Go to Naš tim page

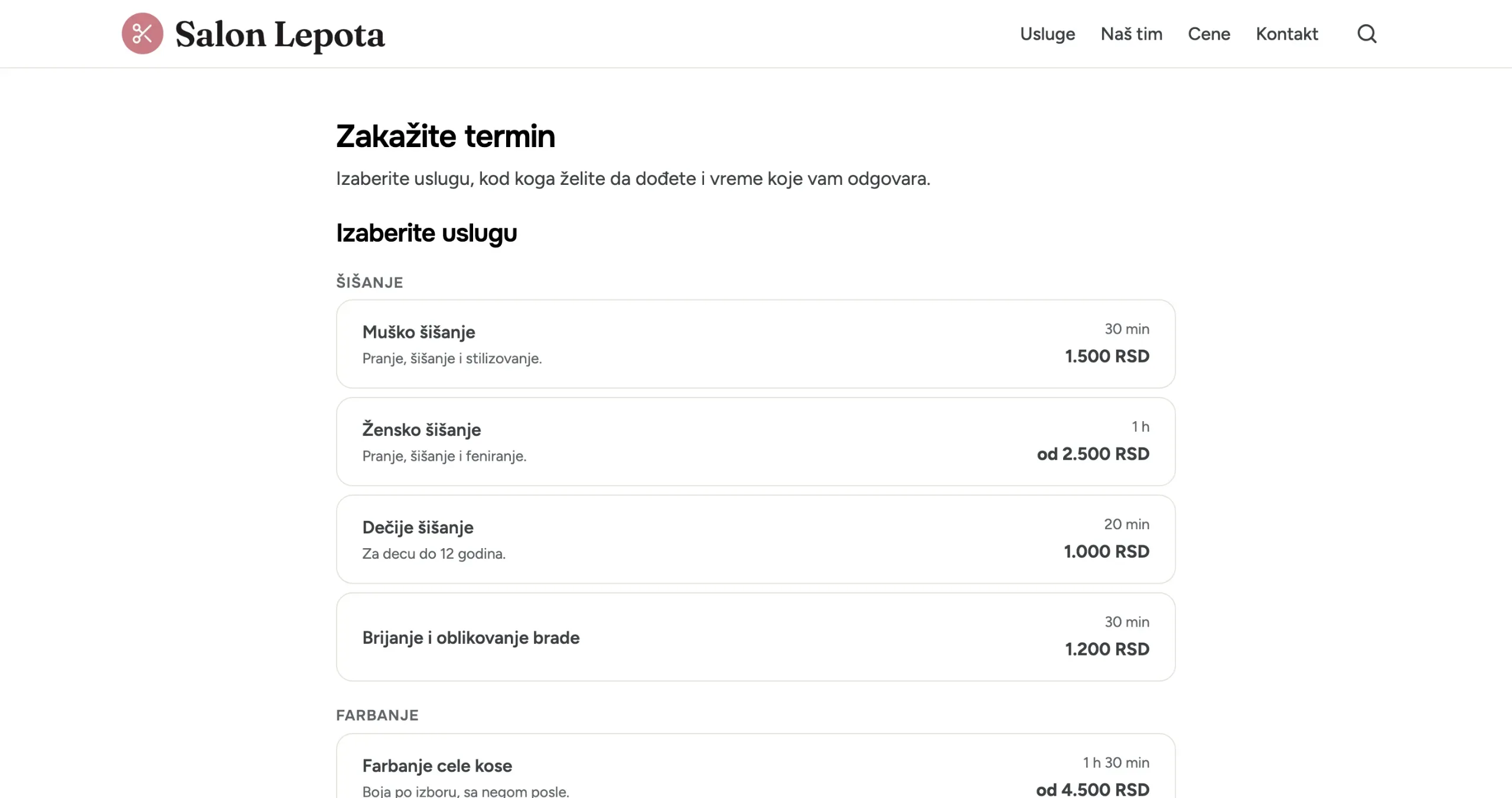(1131, 34)
